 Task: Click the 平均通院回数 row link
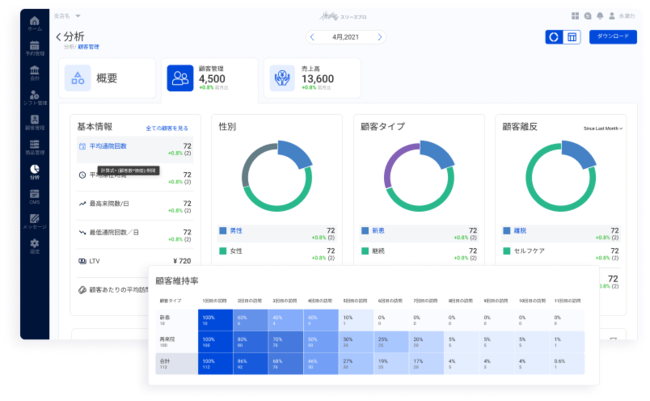[x=108, y=146]
